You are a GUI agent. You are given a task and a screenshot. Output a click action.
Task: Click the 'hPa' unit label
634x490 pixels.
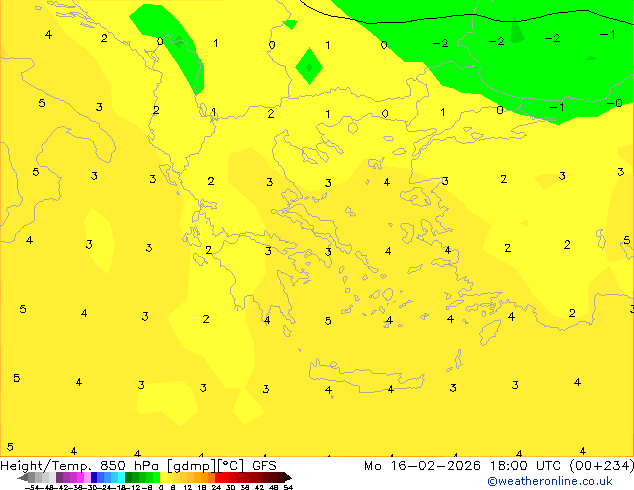(x=146, y=466)
